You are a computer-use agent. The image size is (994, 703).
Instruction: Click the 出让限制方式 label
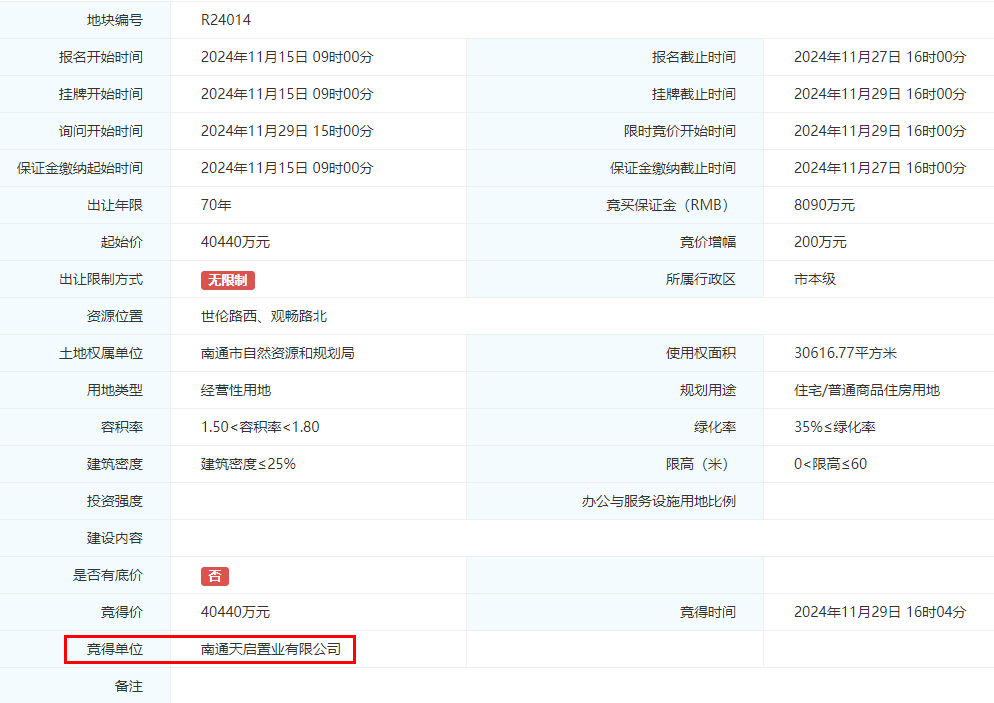[101, 280]
